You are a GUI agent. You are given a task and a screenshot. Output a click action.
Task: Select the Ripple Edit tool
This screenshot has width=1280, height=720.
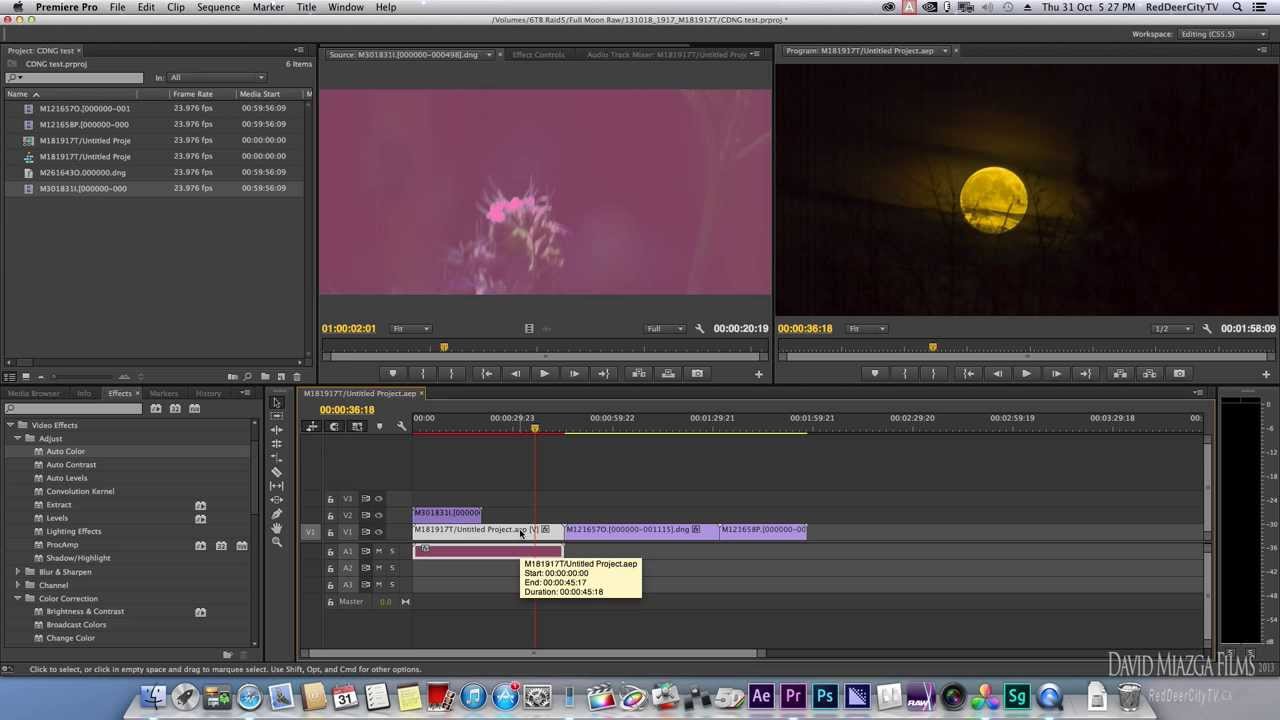coord(277,430)
